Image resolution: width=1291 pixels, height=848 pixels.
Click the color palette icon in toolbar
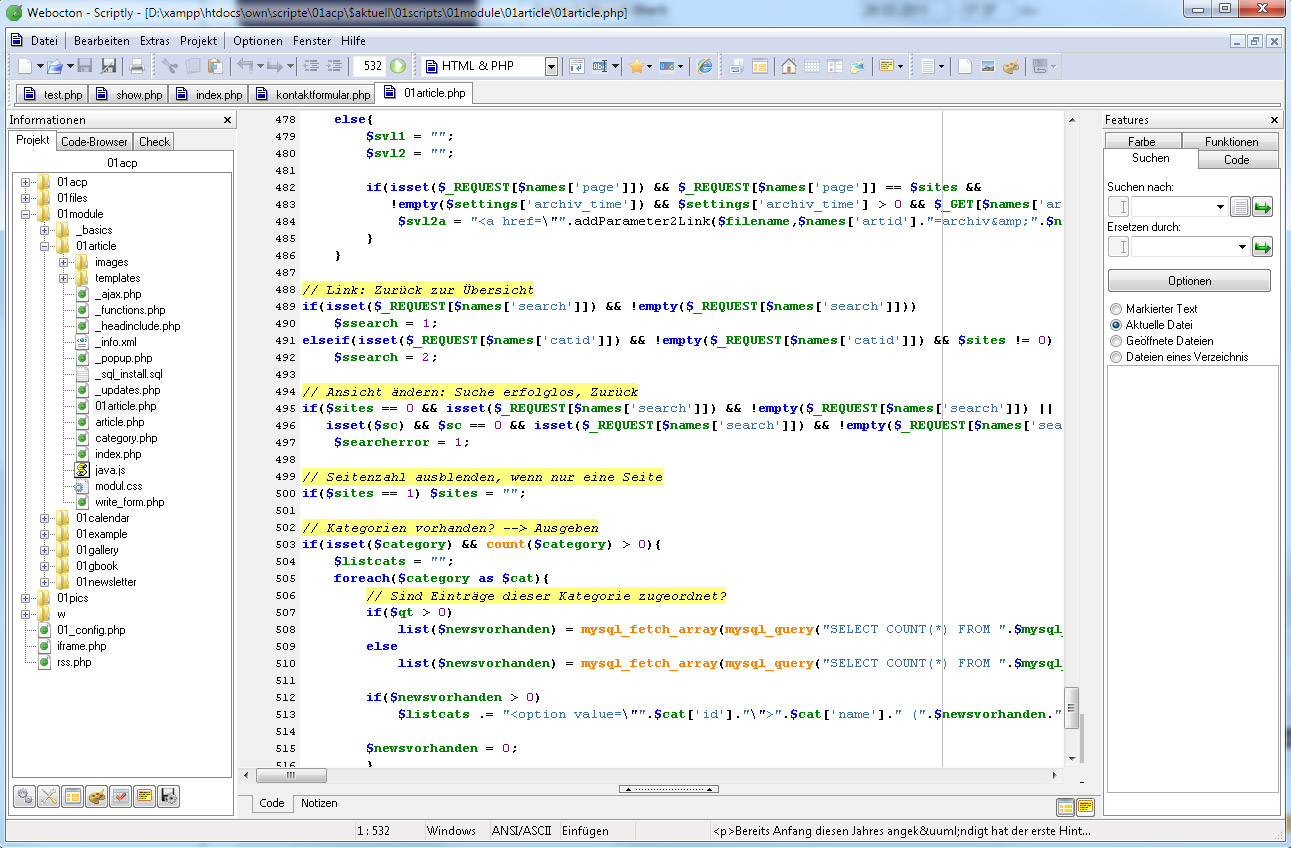click(x=1011, y=66)
